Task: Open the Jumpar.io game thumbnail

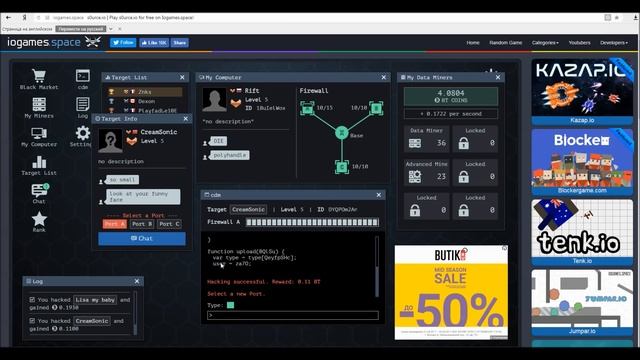Action: coord(582,303)
